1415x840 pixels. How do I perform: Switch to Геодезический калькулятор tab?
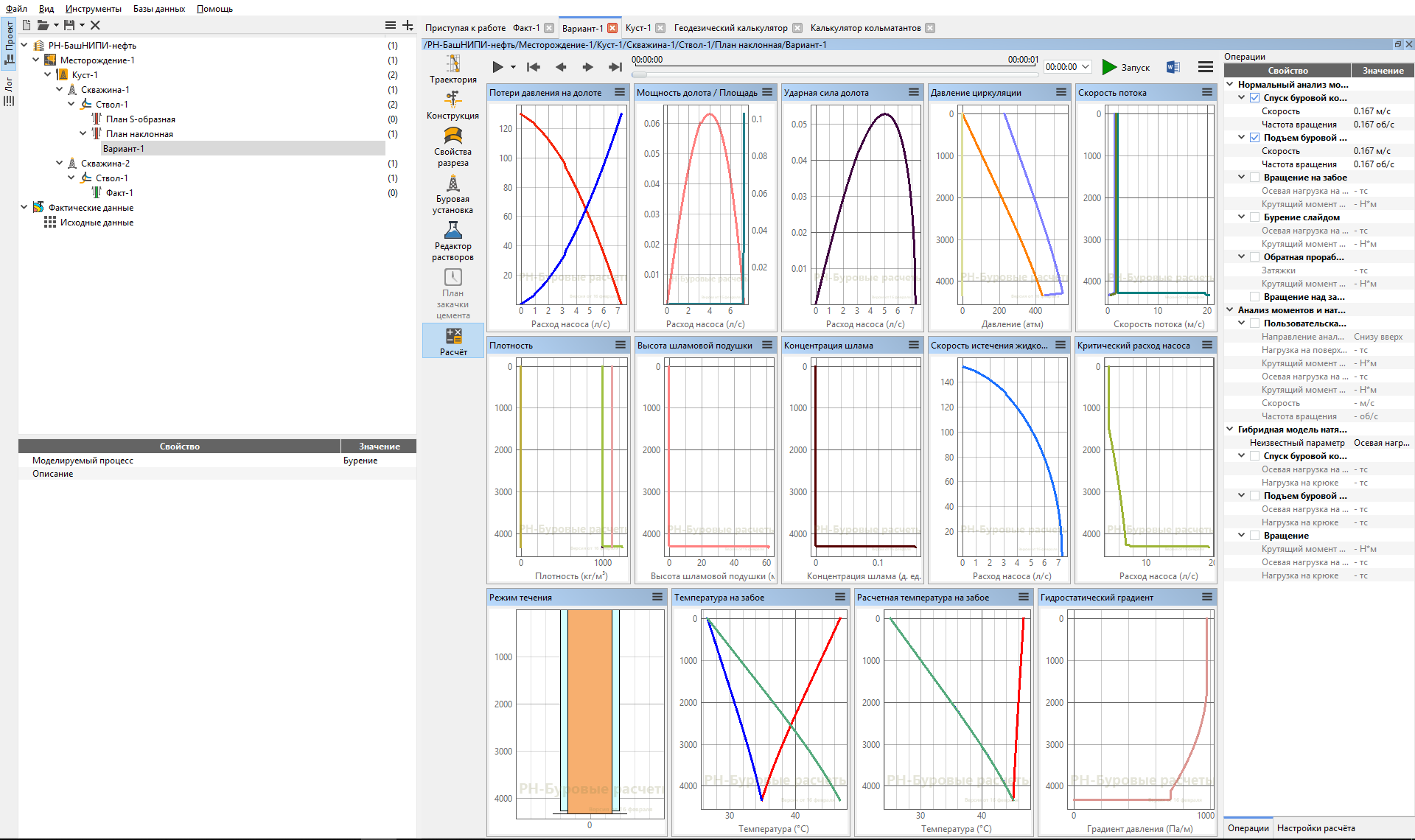coord(730,28)
